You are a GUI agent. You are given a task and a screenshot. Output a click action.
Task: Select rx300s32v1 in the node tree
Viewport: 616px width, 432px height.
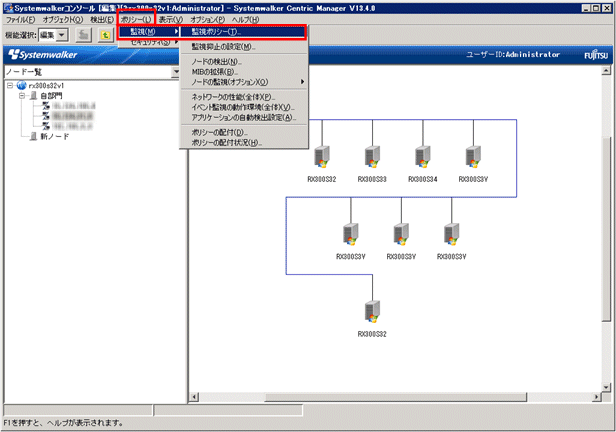coord(46,86)
